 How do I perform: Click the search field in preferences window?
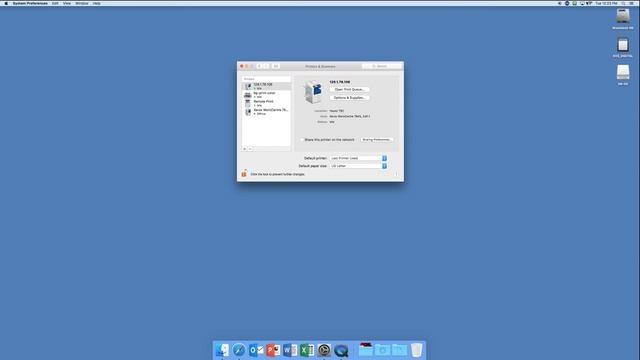point(382,66)
